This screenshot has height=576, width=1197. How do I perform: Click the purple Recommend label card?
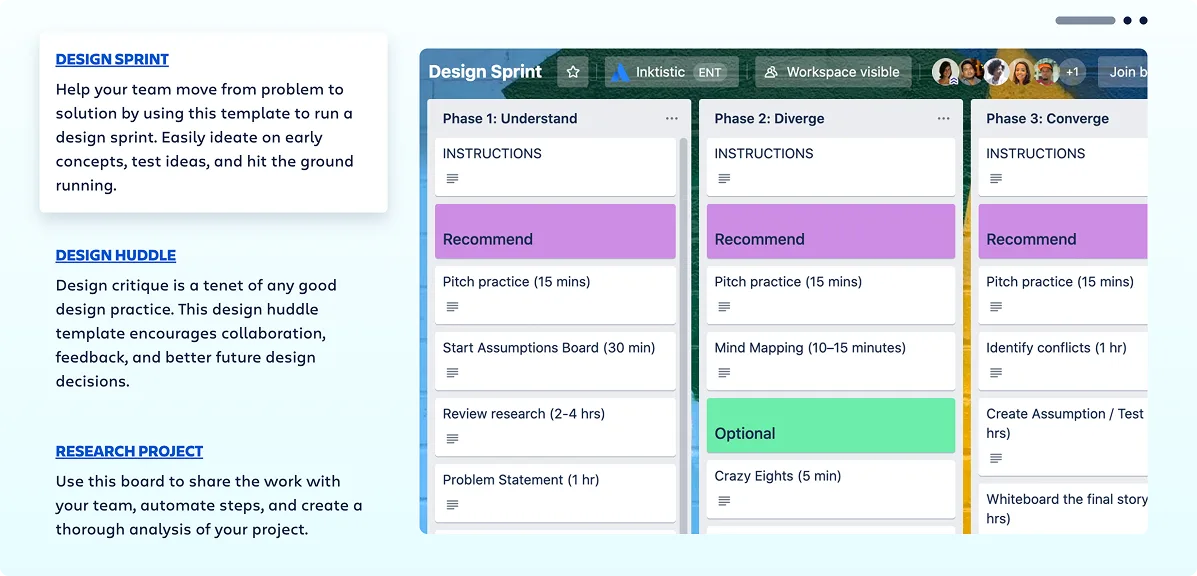(x=554, y=231)
